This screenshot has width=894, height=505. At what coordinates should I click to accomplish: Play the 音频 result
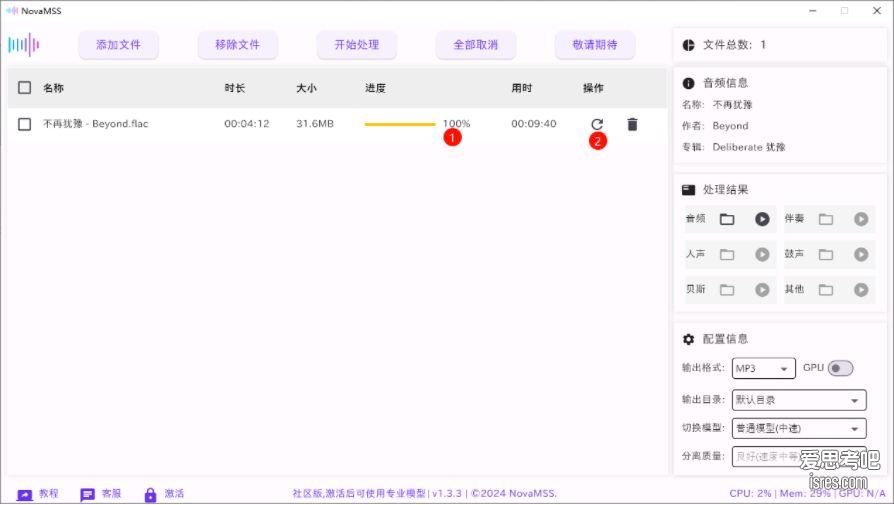tap(762, 219)
